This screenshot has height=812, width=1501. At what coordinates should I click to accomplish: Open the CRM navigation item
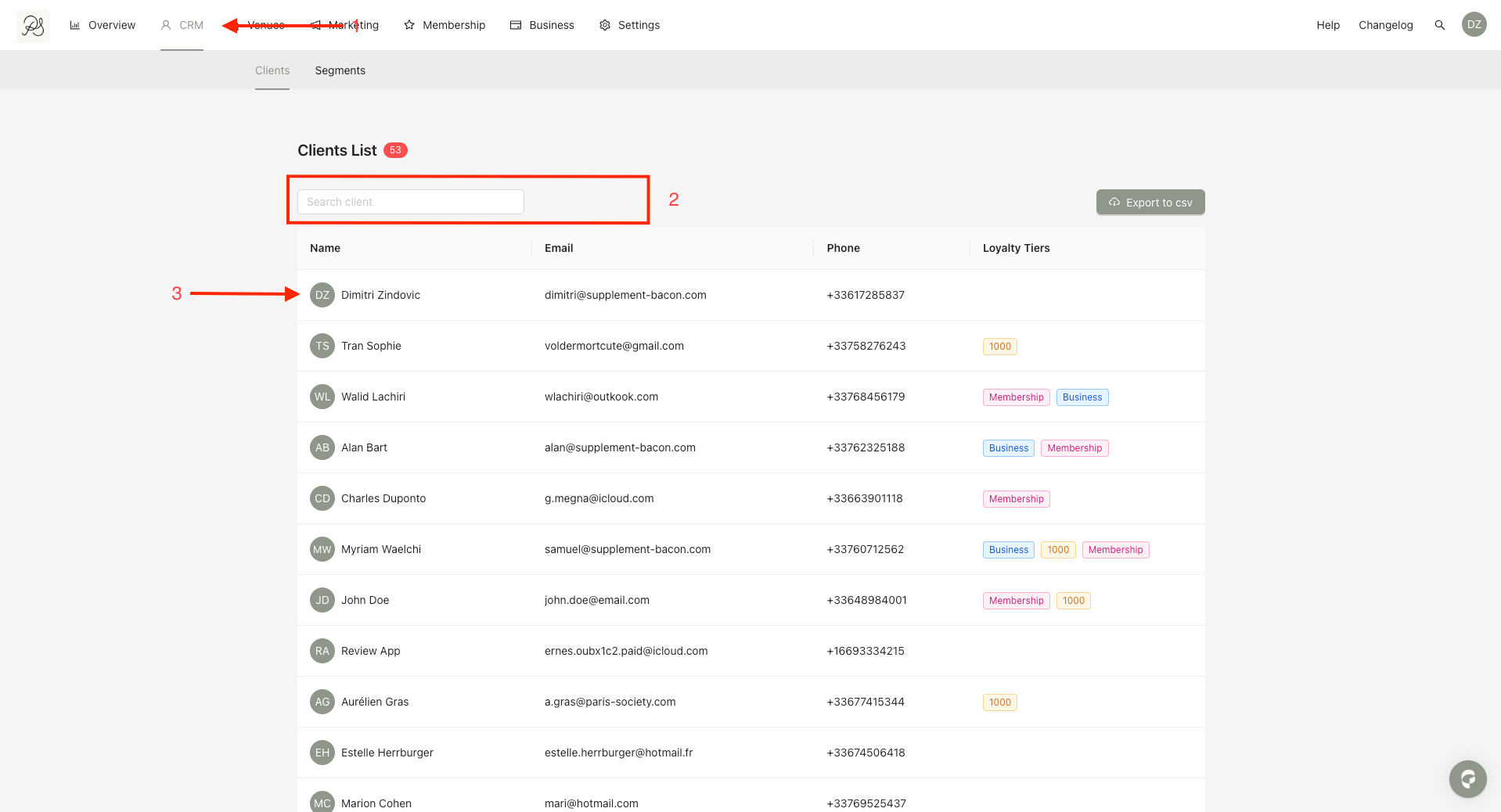(x=182, y=25)
